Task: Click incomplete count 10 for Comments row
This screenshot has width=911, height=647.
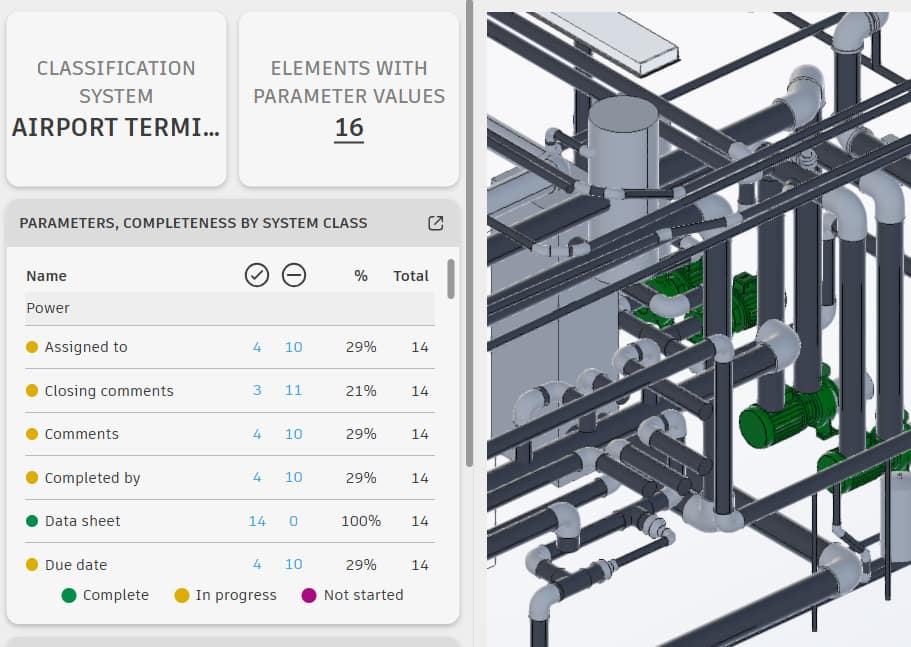Action: click(x=293, y=434)
